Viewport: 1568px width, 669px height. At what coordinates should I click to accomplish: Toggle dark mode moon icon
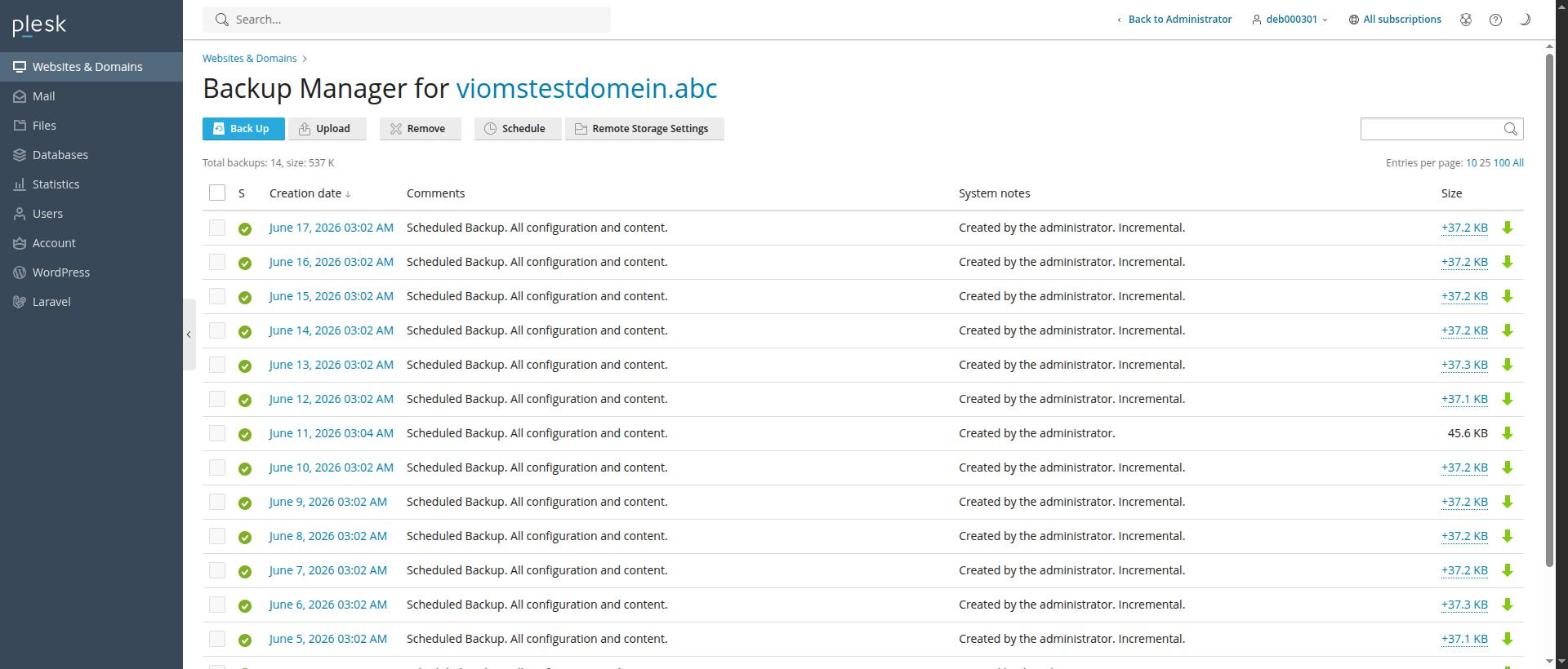pyautogui.click(x=1524, y=19)
